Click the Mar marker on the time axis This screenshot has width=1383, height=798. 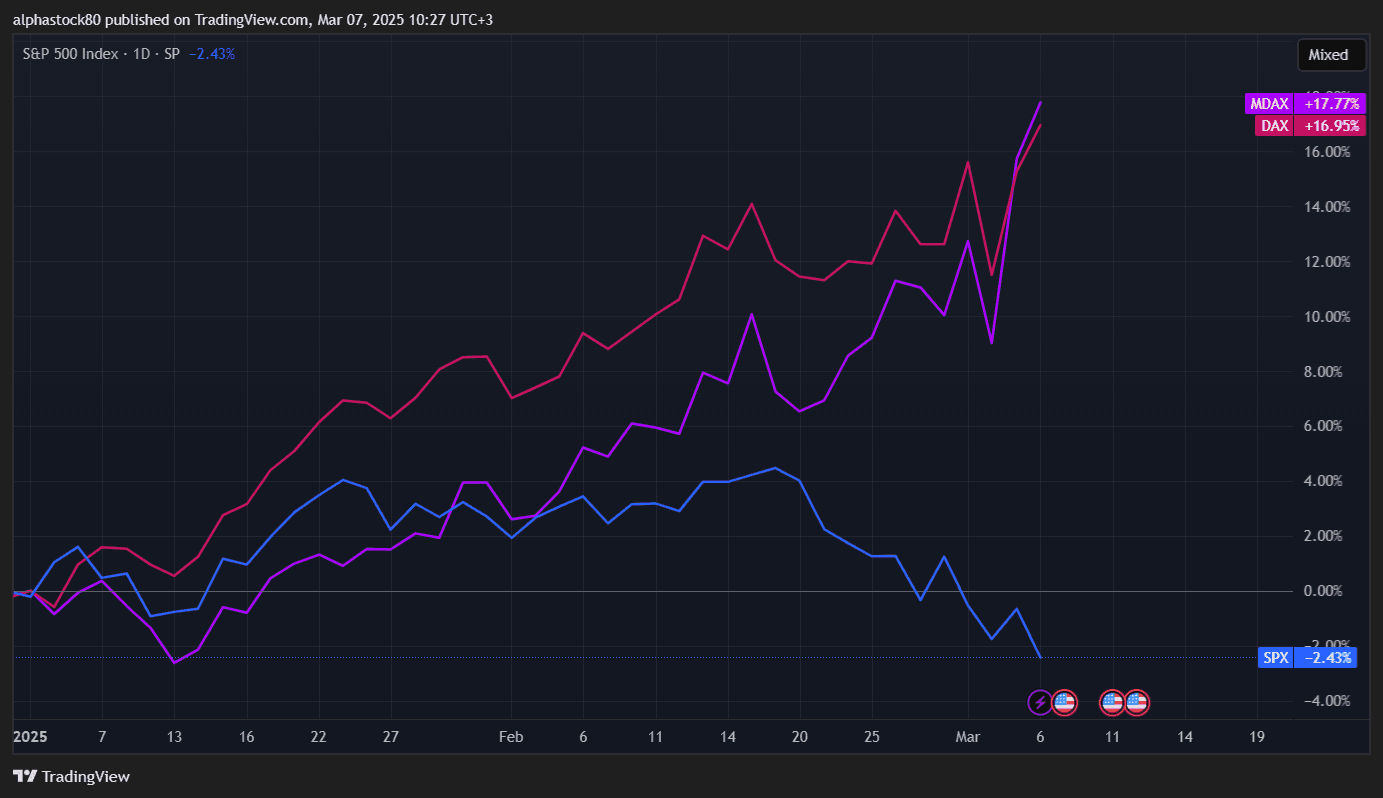click(x=968, y=737)
